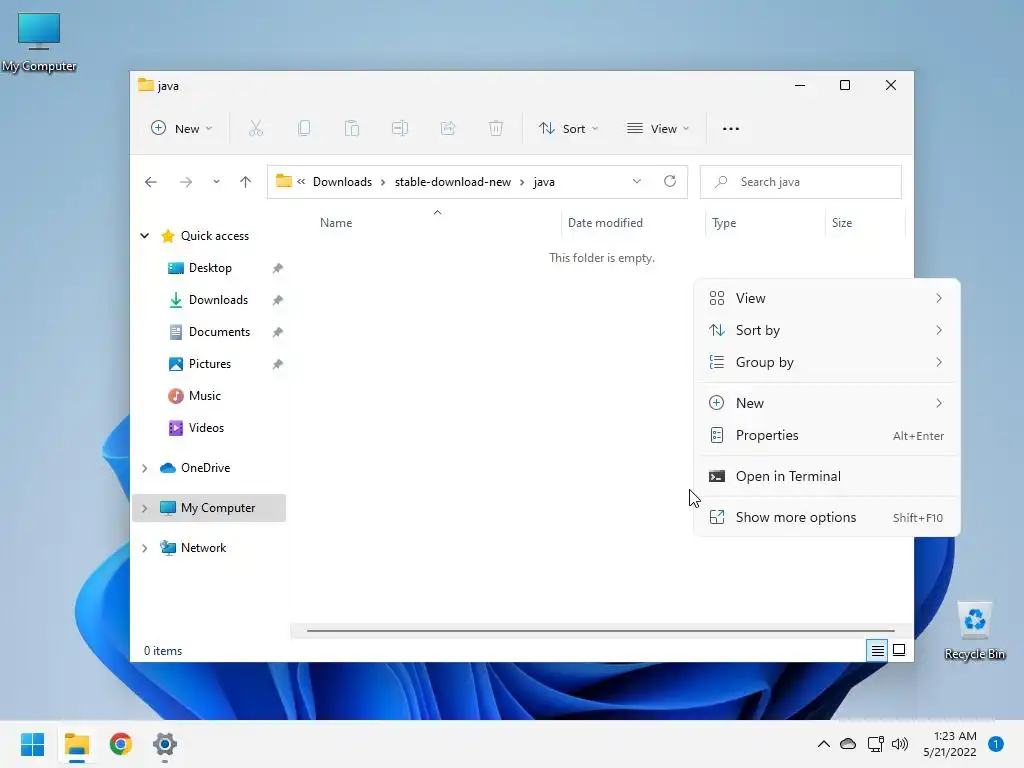Expand the My Computer tree node

point(145,508)
